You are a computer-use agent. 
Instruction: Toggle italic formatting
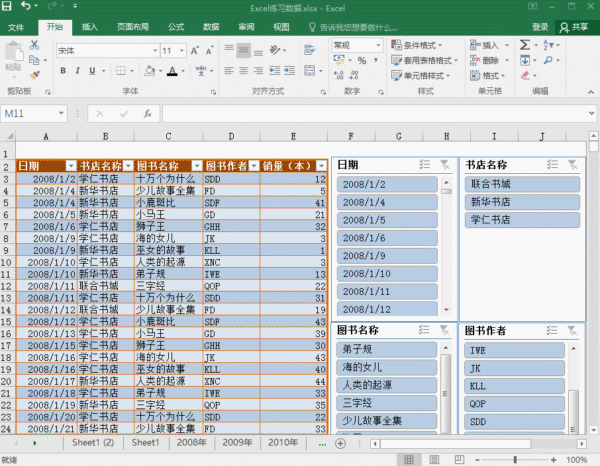[x=78, y=71]
